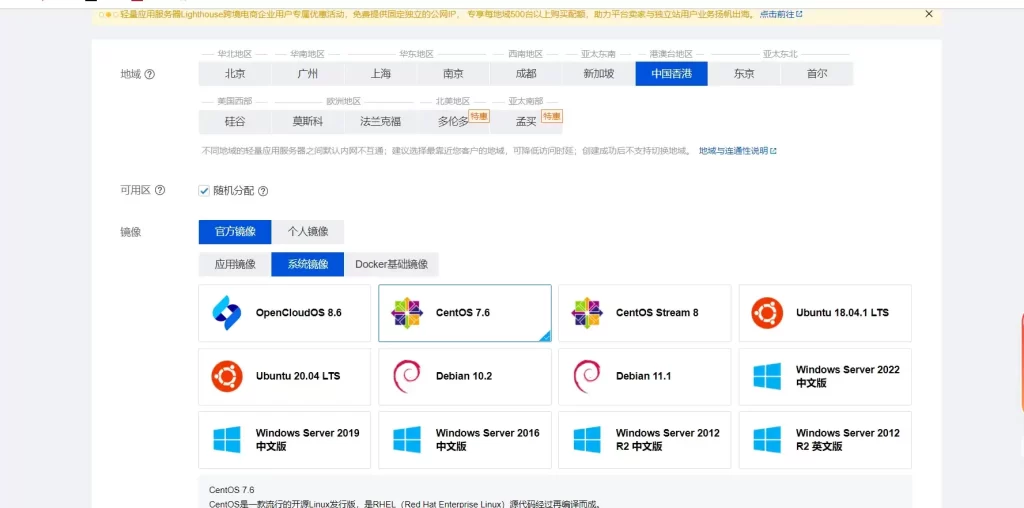Viewport: 1024px width, 508px height.
Task: Click the Windows Server 2016 logo icon
Action: pyautogui.click(x=407, y=439)
